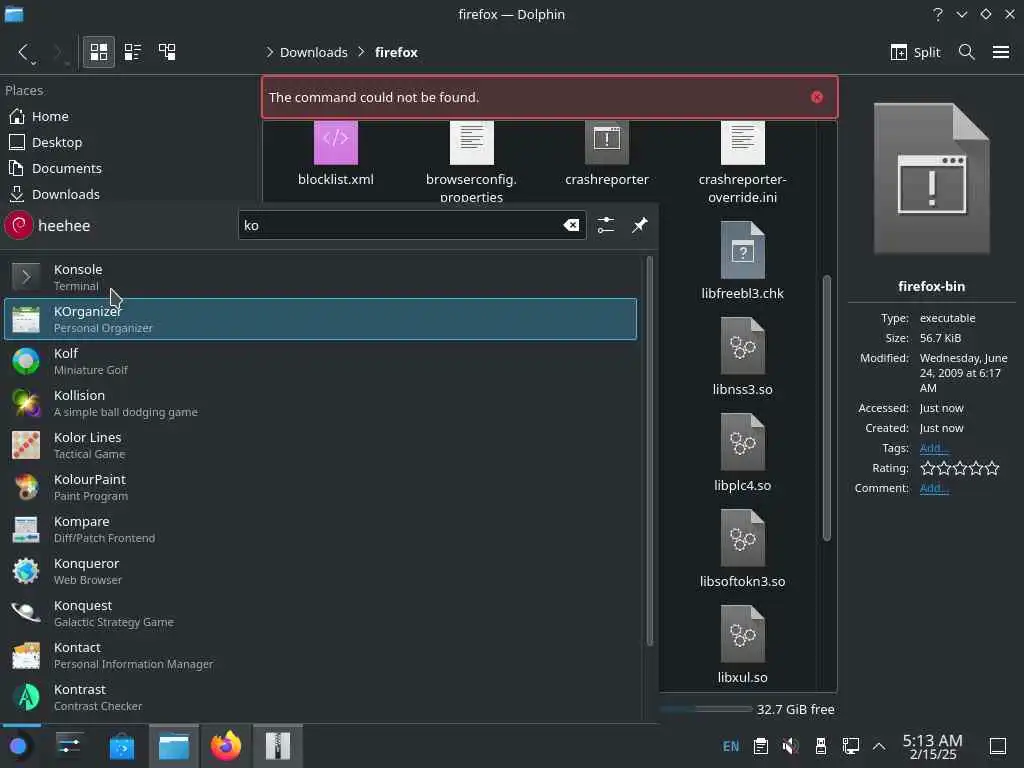This screenshot has height=768, width=1024.
Task: Set rating to three stars
Action: (959, 468)
